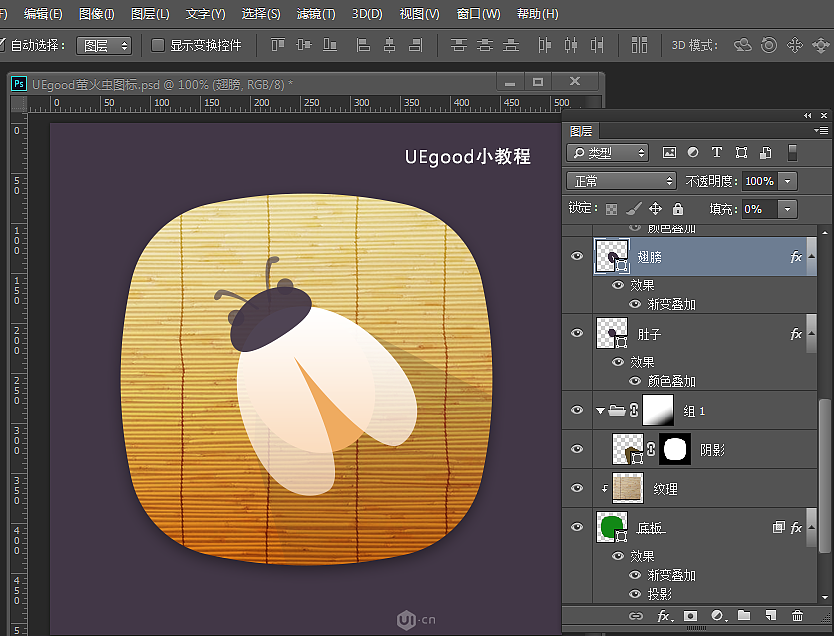This screenshot has width=834, height=636.
Task: Align vertical centers icon in options bar
Action: coord(304,45)
